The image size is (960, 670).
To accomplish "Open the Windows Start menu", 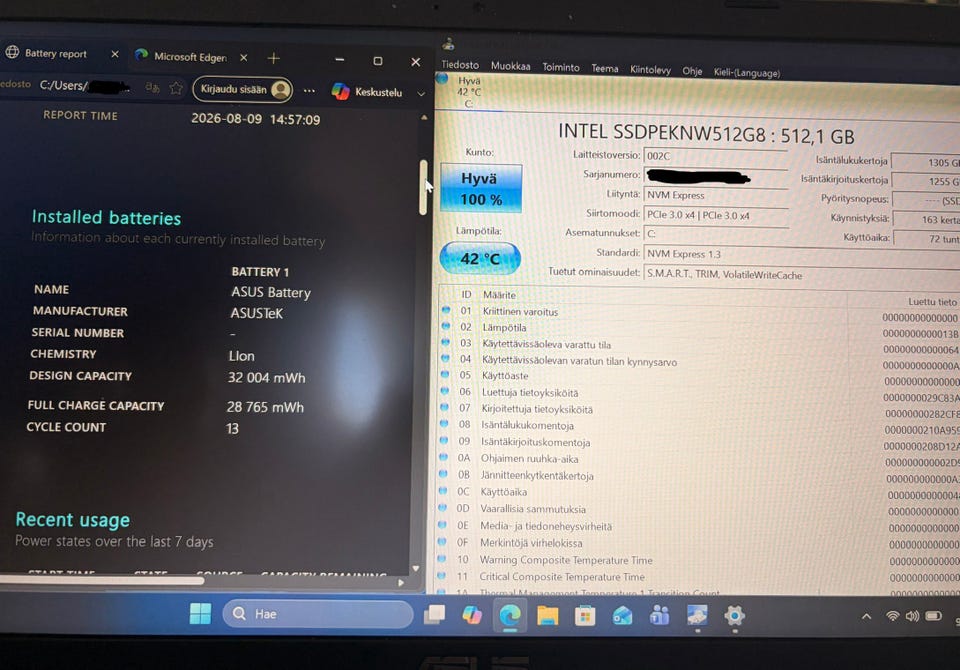I will (200, 613).
